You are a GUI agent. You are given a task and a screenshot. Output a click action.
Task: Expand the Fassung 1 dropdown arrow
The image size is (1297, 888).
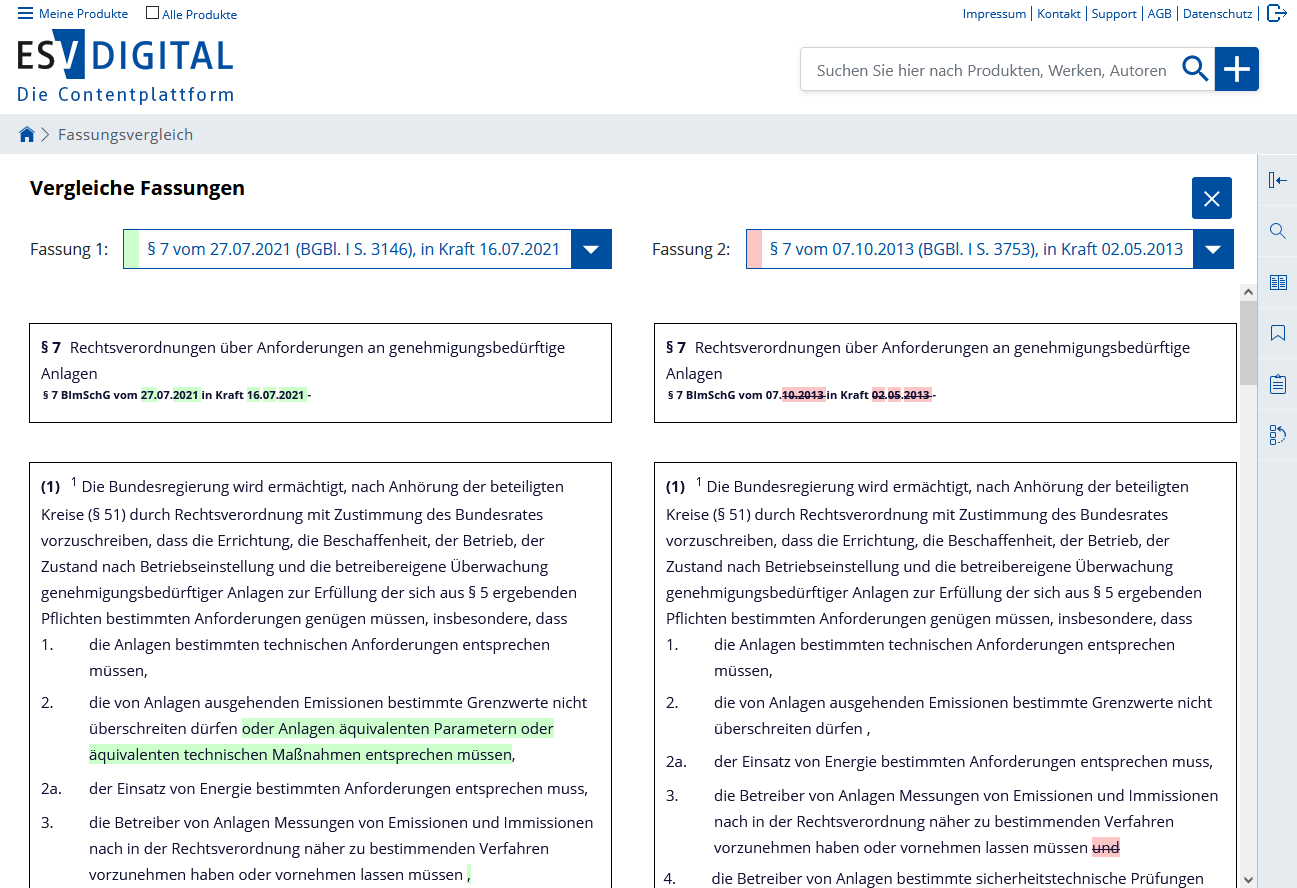[x=591, y=249]
